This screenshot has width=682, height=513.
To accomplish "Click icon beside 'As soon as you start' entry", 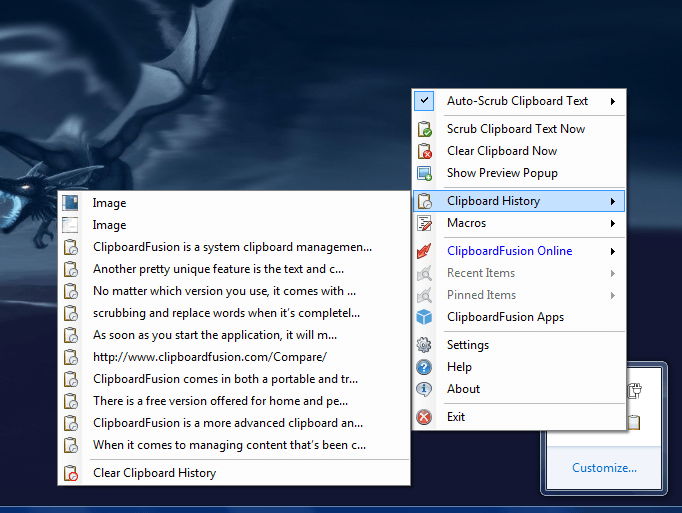I will pyautogui.click(x=70, y=335).
